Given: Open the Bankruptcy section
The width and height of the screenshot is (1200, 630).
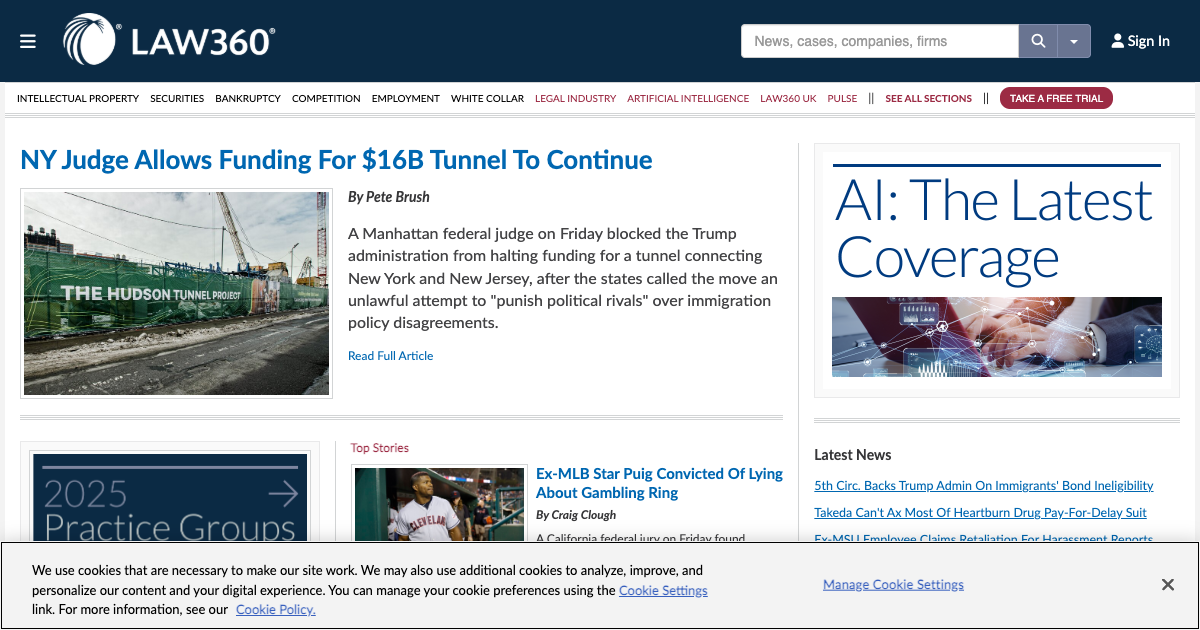Looking at the screenshot, I should click(x=248, y=98).
